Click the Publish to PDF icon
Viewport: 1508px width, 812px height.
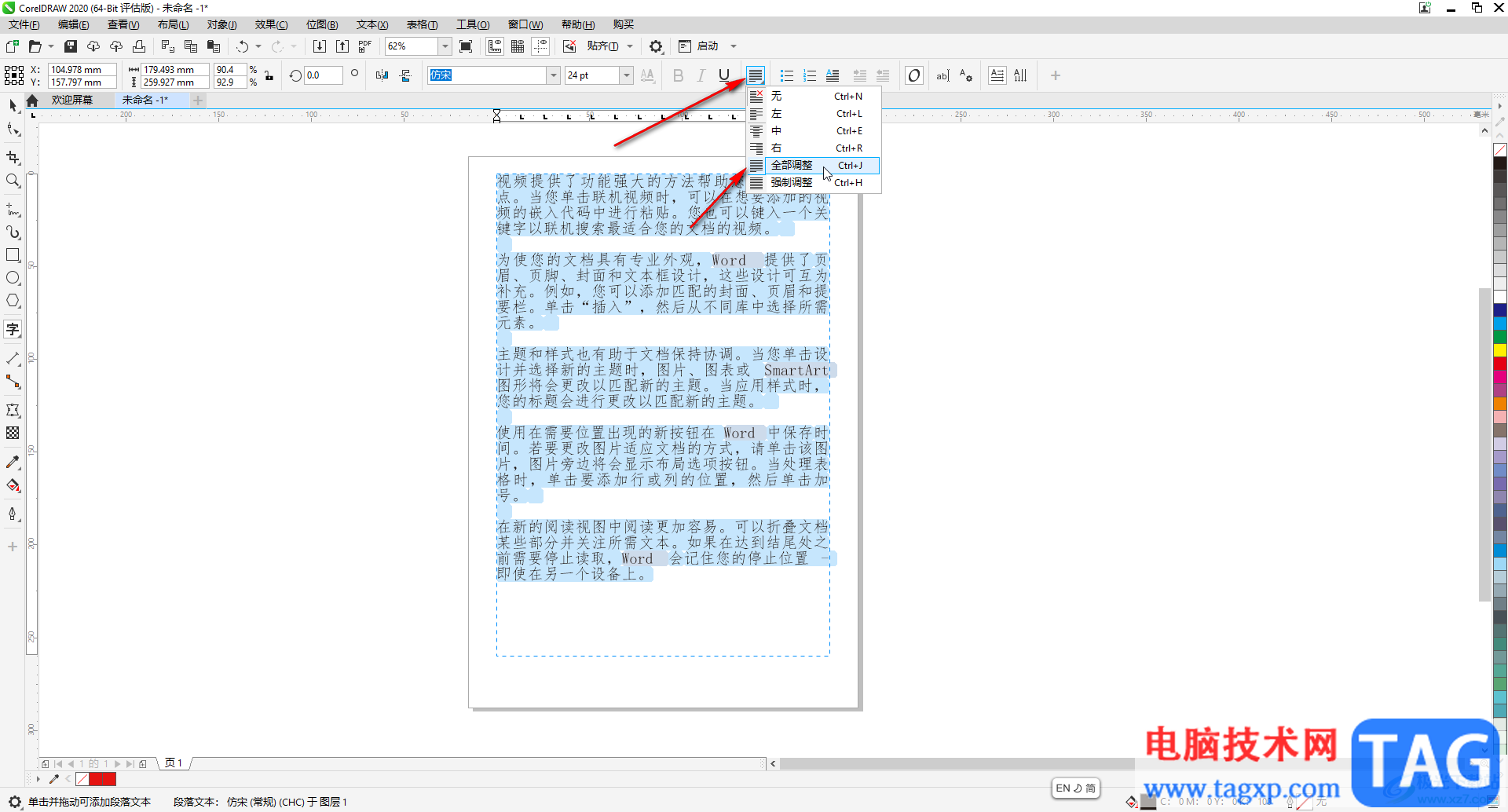coord(365,46)
